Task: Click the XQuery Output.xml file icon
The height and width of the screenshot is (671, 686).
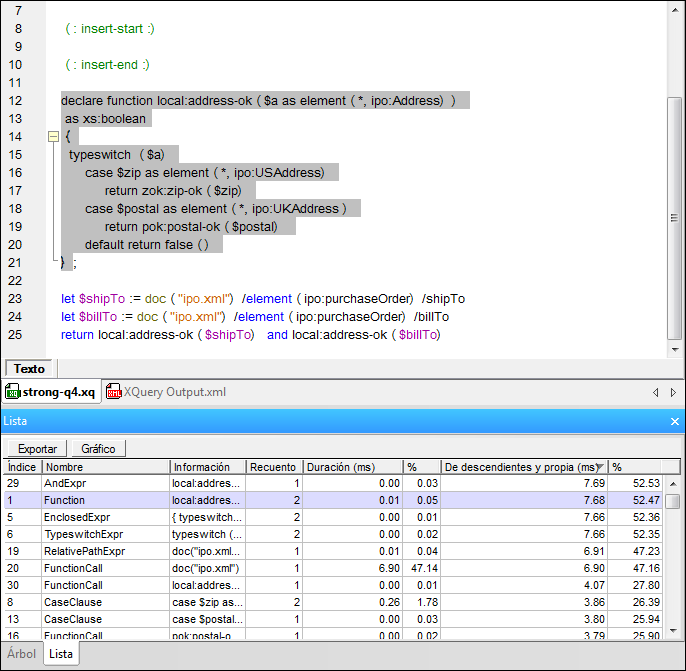Action: pos(114,392)
